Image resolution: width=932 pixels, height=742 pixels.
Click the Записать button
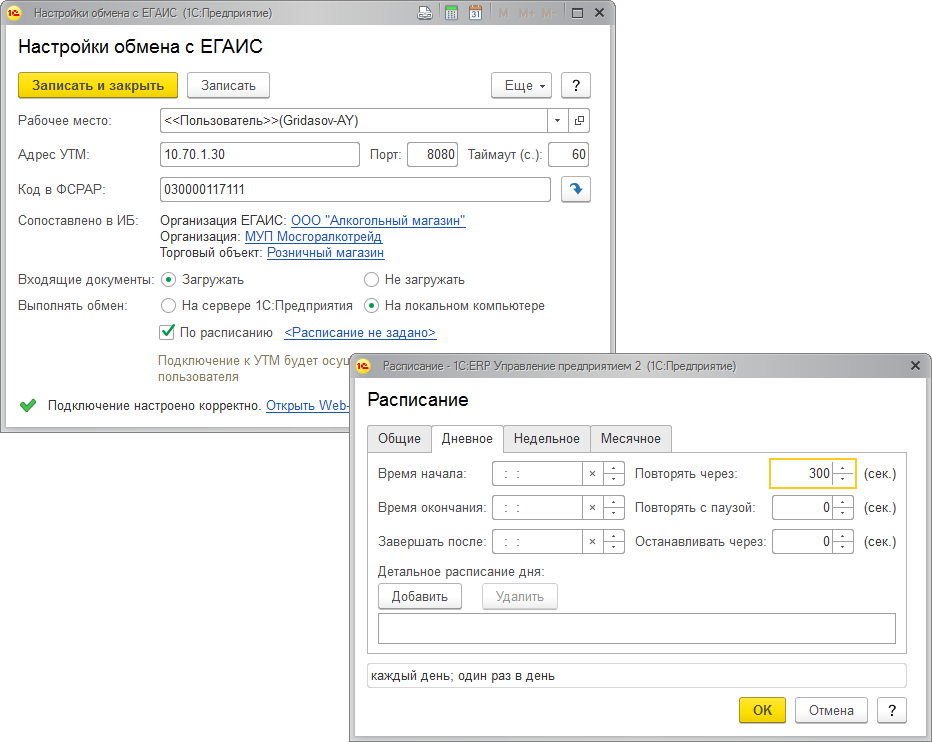tap(228, 86)
